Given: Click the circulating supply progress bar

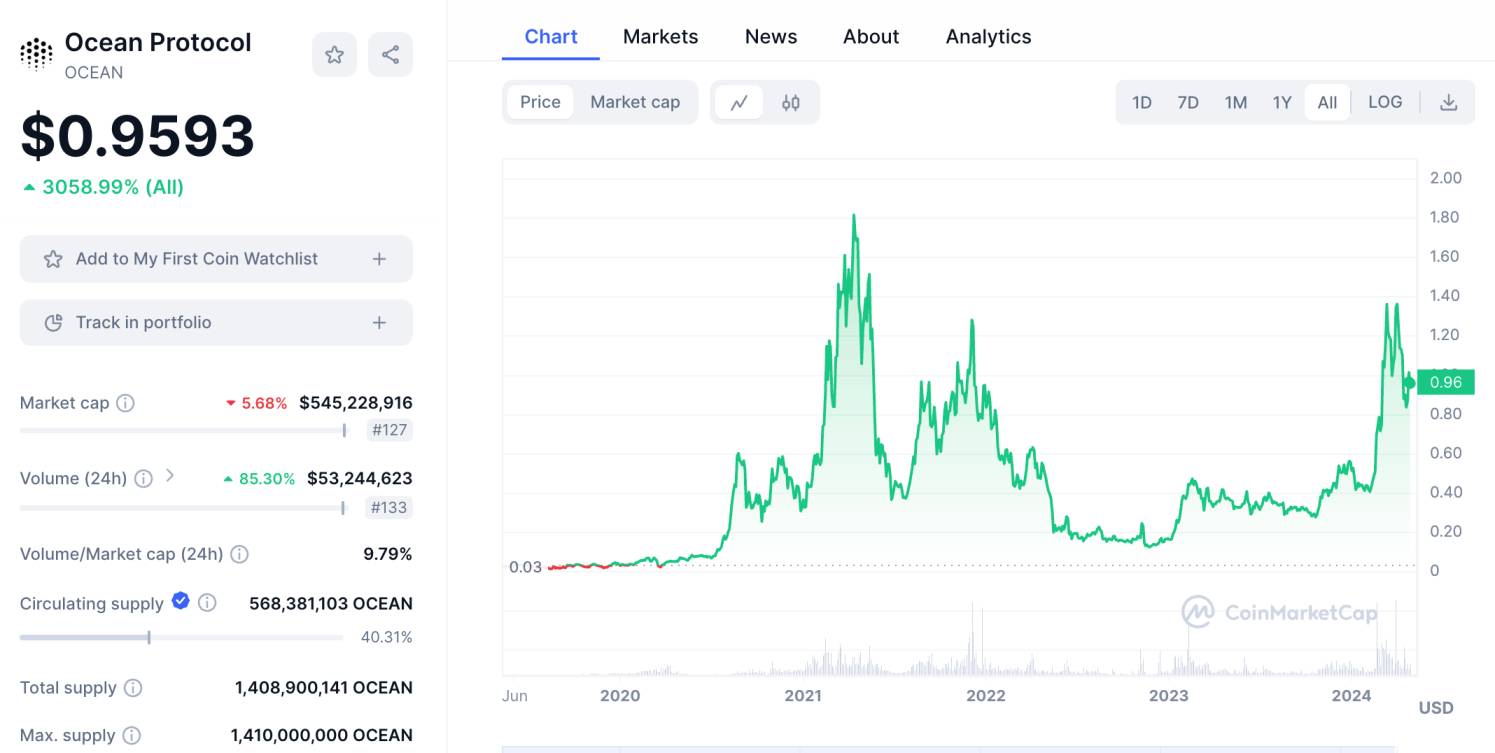Looking at the screenshot, I should point(183,637).
